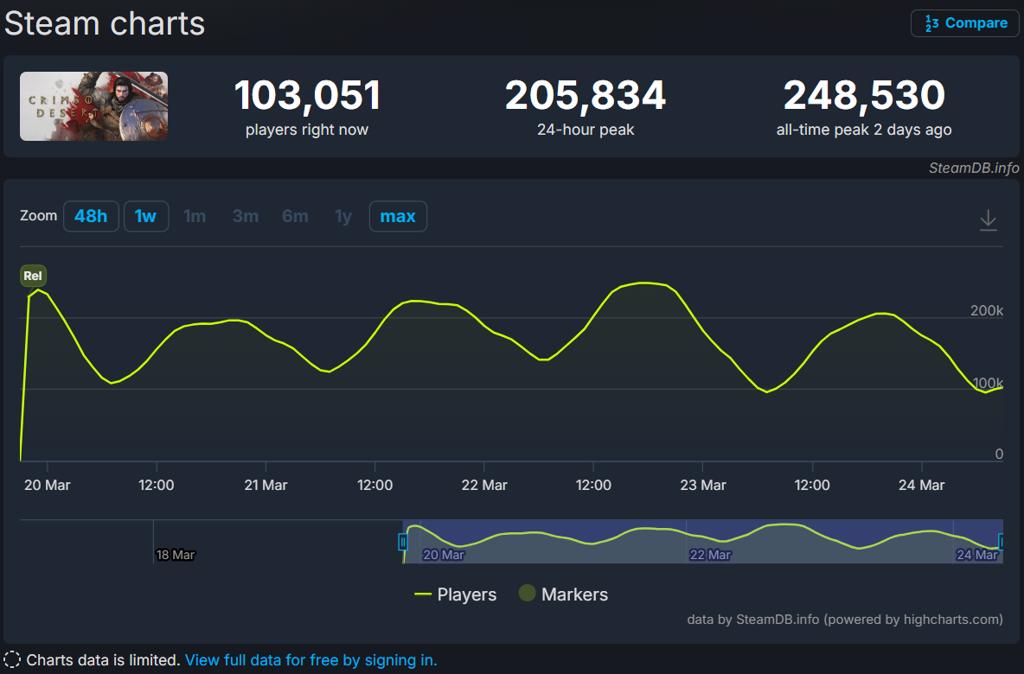Toggle the Players series in legend
Image resolution: width=1024 pixels, height=674 pixels.
455,594
